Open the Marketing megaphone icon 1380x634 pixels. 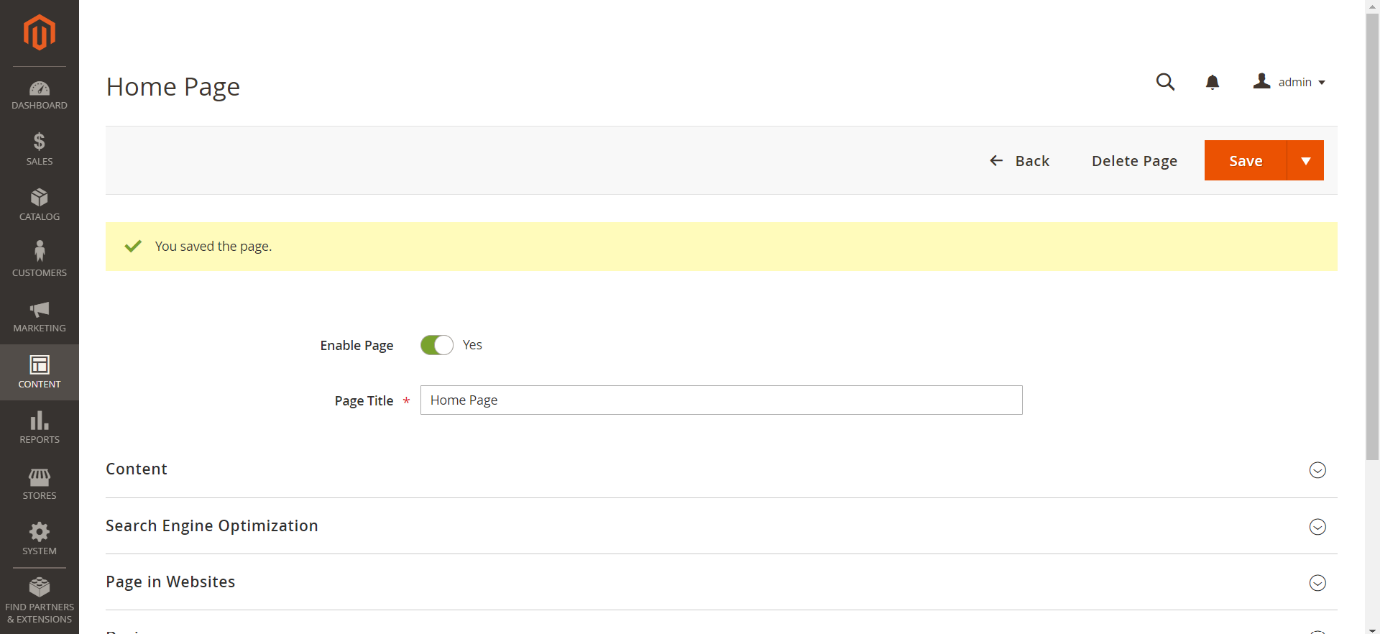(39, 316)
